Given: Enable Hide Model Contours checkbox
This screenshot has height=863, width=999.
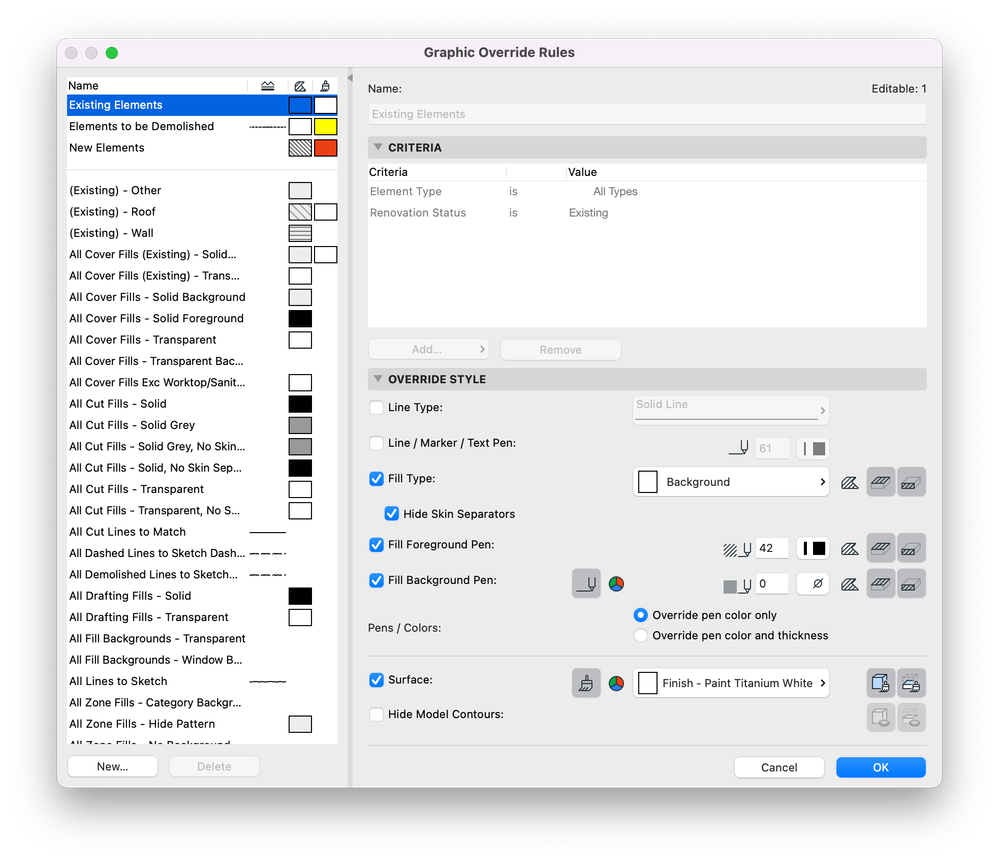Looking at the screenshot, I should (377, 714).
